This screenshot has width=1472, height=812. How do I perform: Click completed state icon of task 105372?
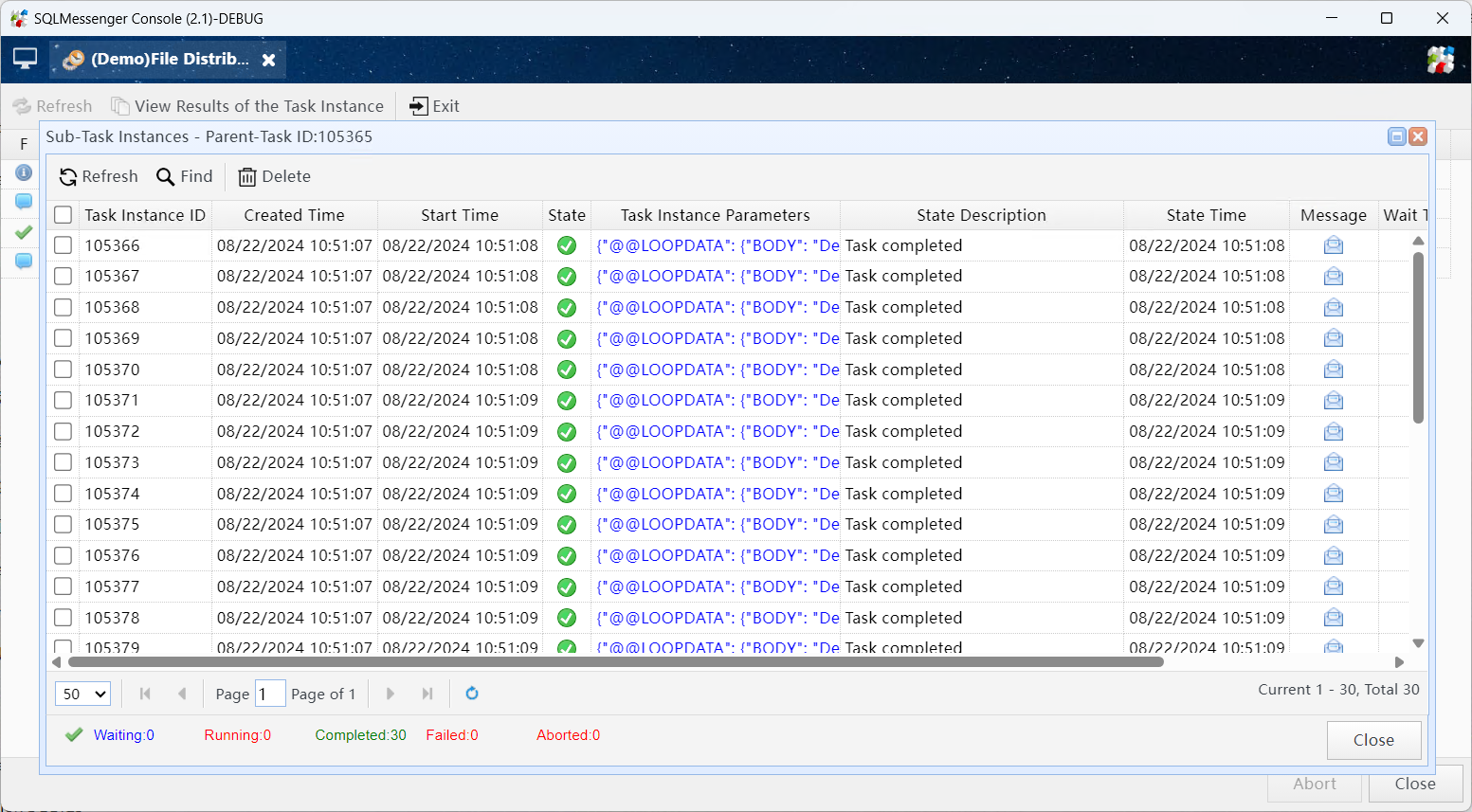[567, 432]
